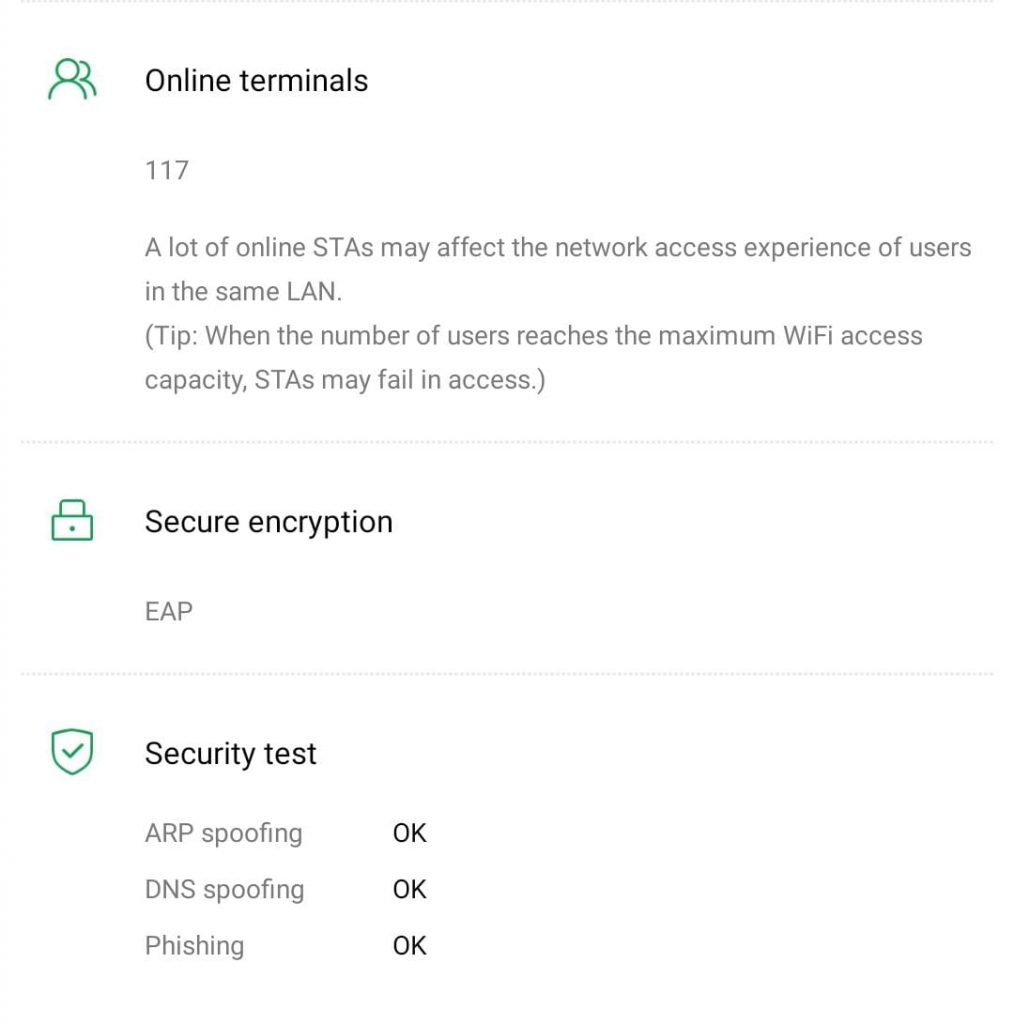Click the online STAs warning description

[557, 248]
